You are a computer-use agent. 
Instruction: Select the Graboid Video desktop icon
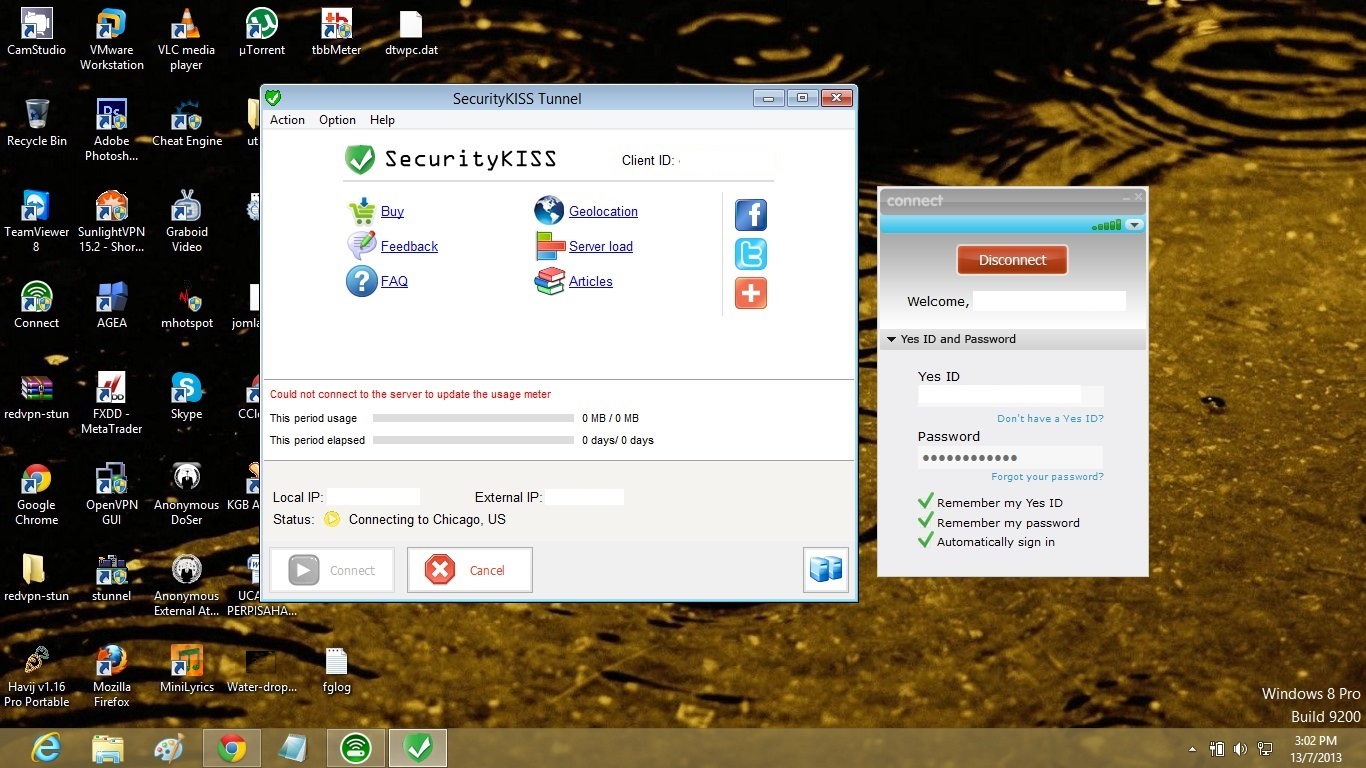(186, 221)
